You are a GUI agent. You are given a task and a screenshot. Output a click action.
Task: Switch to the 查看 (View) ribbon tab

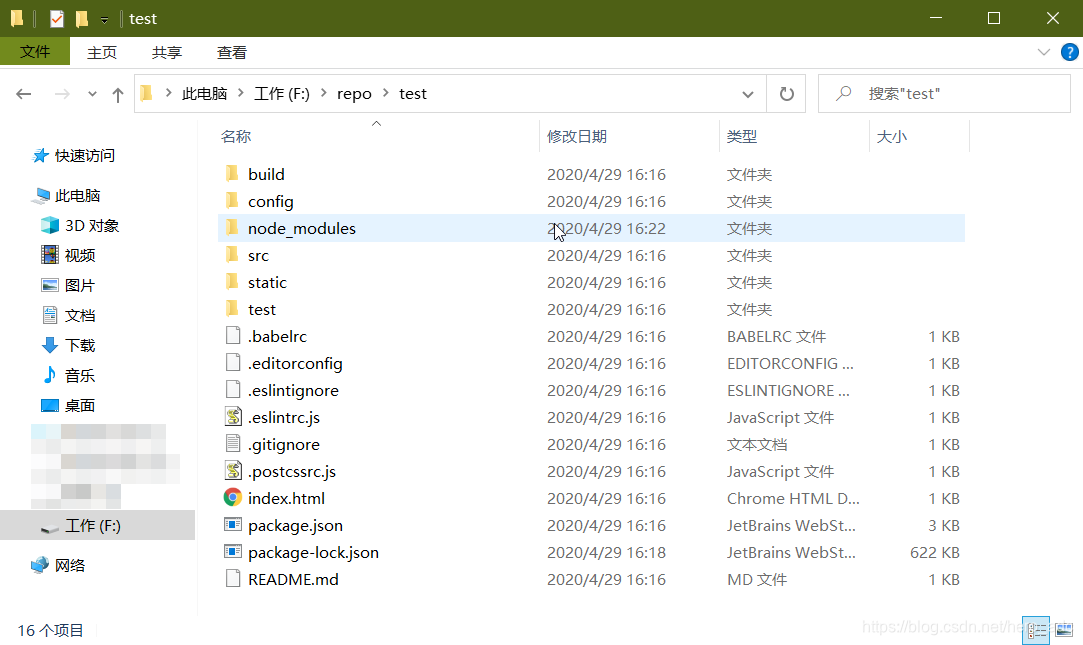231,52
